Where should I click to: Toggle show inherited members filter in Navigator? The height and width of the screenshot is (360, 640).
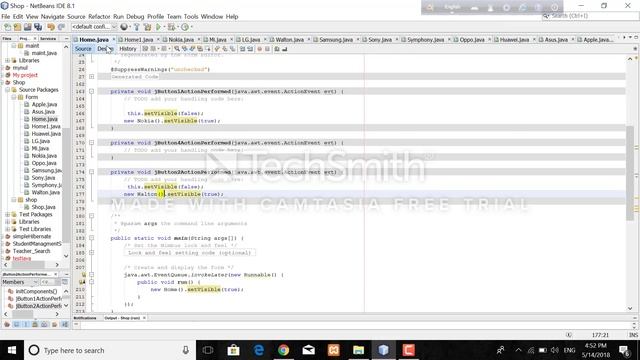[x=7, y=324]
